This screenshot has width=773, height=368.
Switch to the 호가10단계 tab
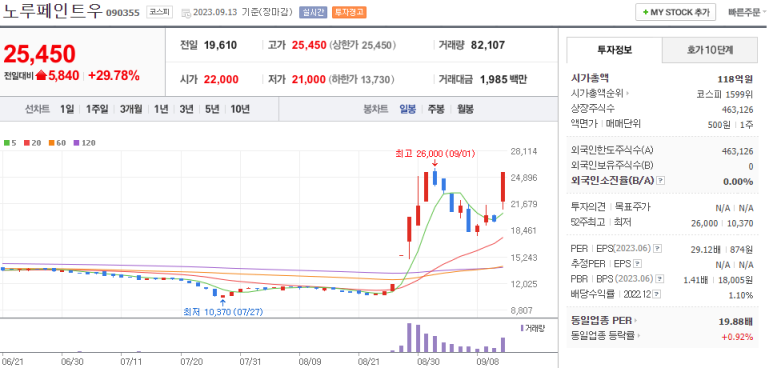[x=710, y=50]
